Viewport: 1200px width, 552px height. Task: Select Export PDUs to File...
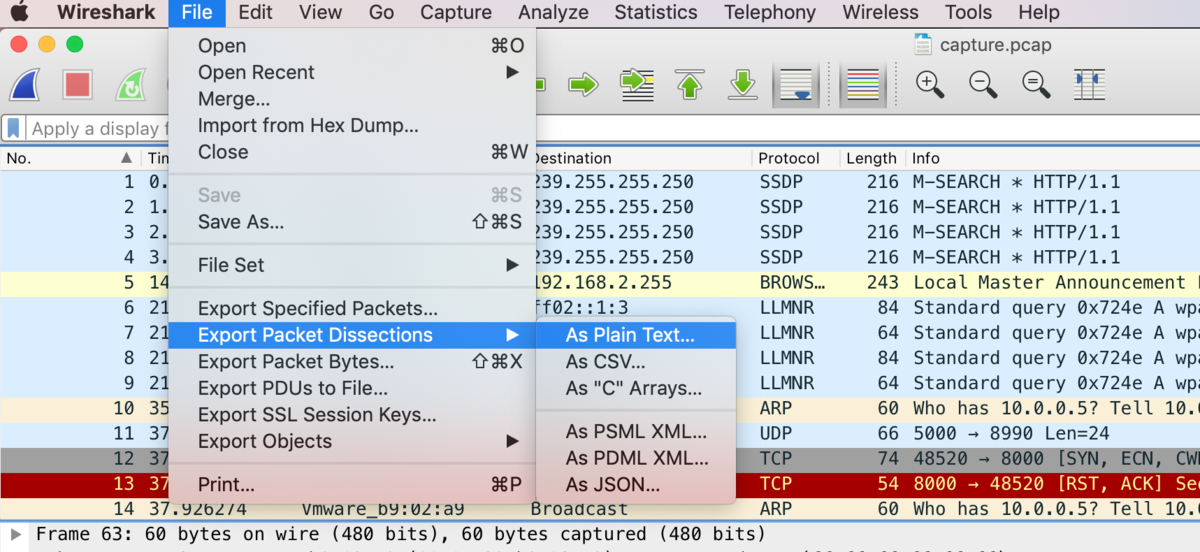tap(352, 388)
